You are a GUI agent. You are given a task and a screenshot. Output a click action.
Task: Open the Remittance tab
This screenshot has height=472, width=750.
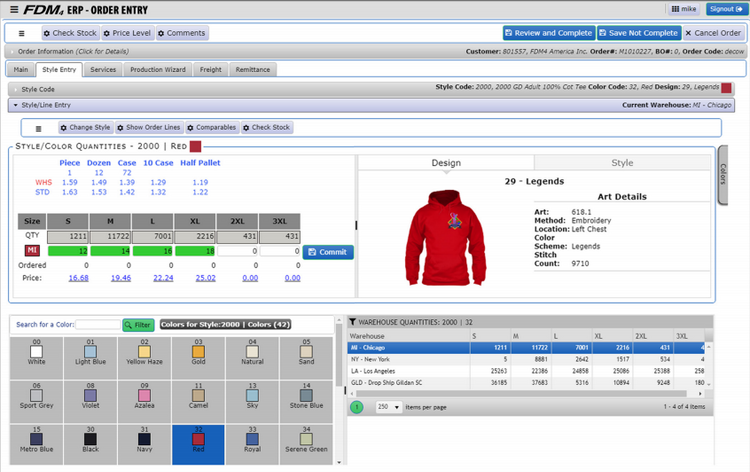(253, 69)
